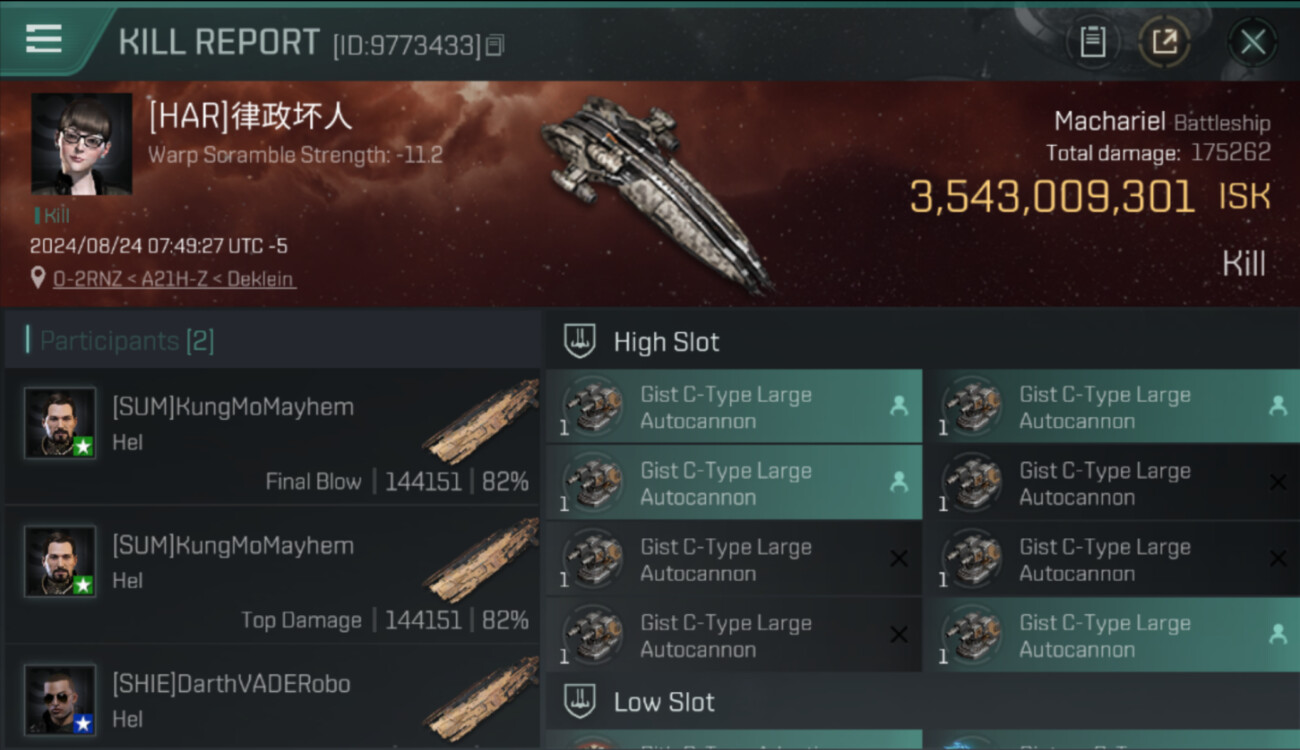Open the victim's character portrait

(81, 144)
